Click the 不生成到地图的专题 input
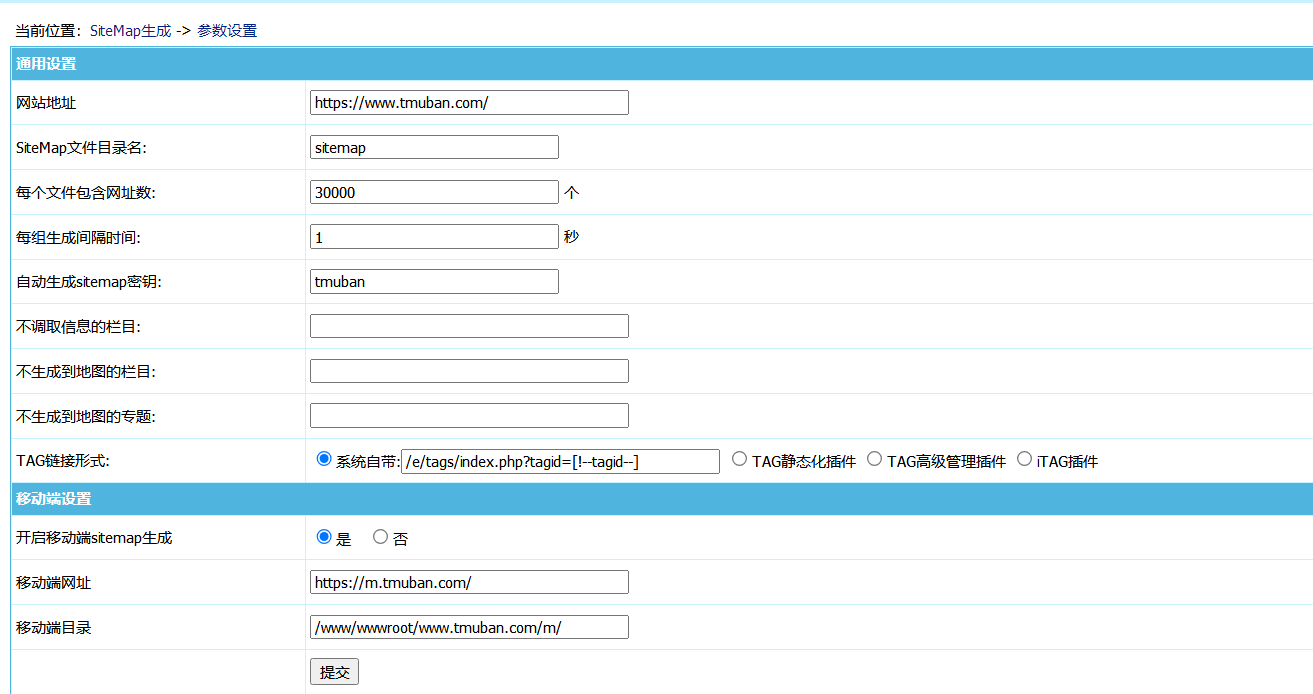This screenshot has height=694, width=1313. click(469, 416)
